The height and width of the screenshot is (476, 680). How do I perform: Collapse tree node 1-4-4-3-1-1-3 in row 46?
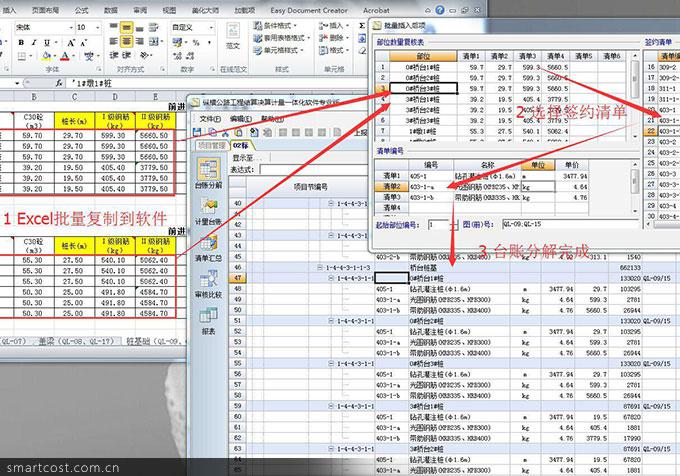(x=320, y=267)
